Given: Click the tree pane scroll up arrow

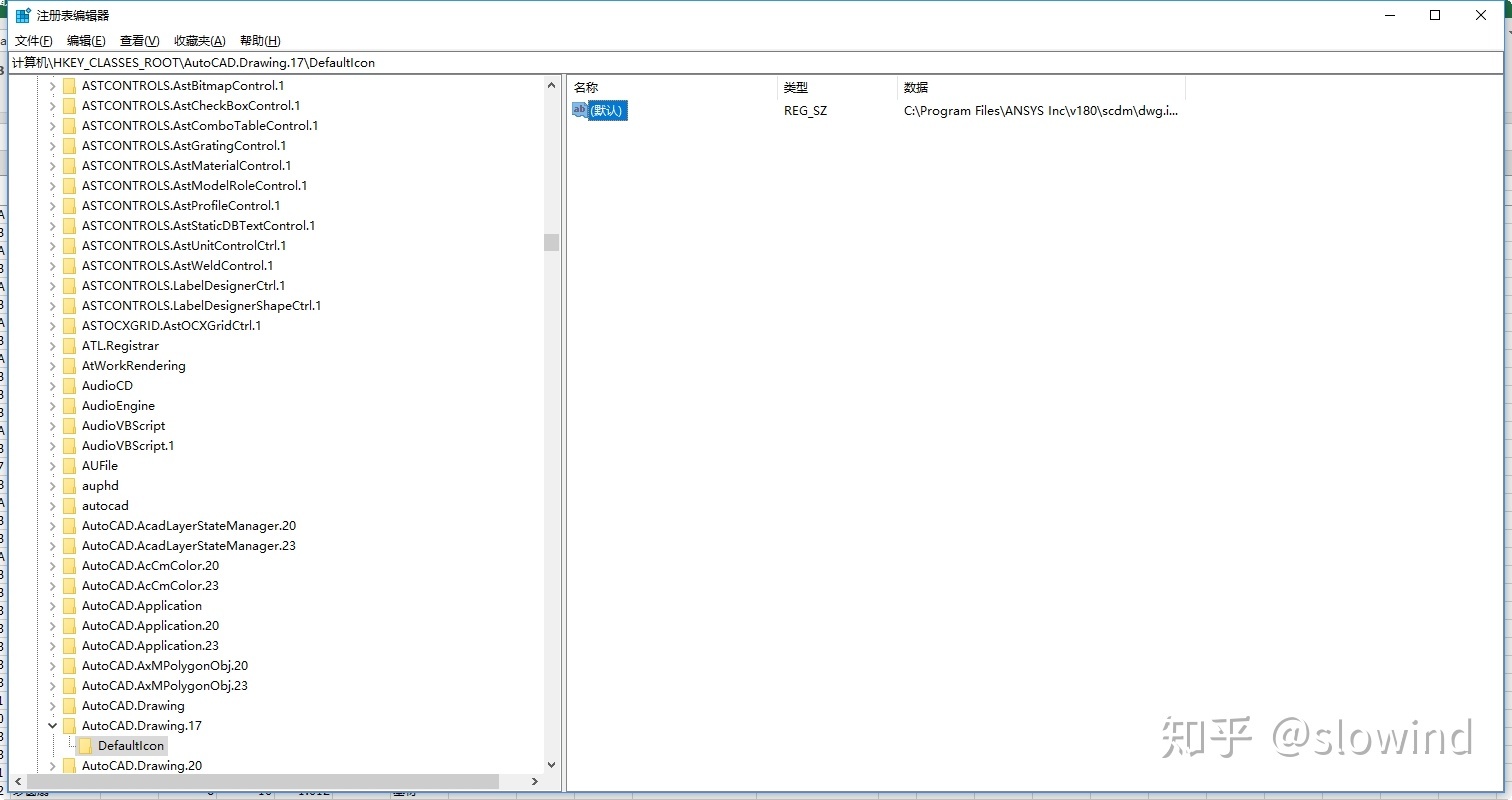Looking at the screenshot, I should [551, 86].
